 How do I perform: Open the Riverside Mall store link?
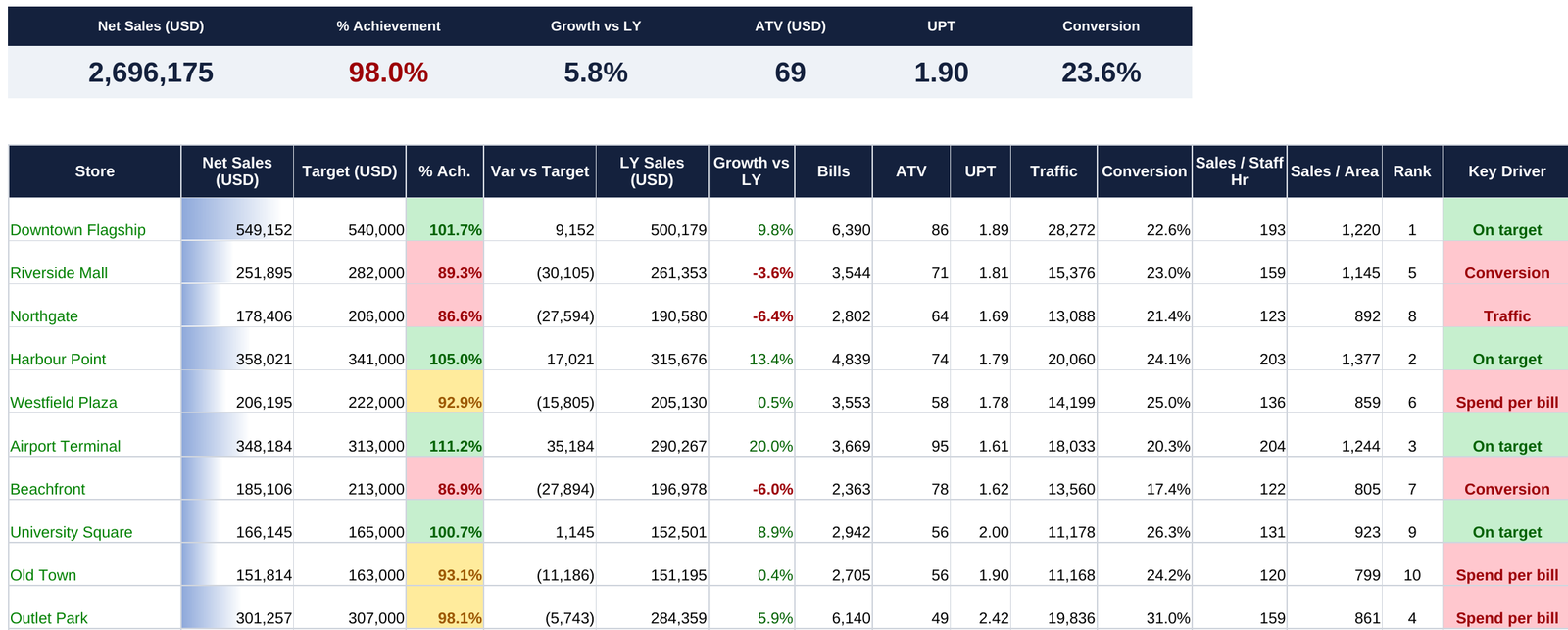59,273
